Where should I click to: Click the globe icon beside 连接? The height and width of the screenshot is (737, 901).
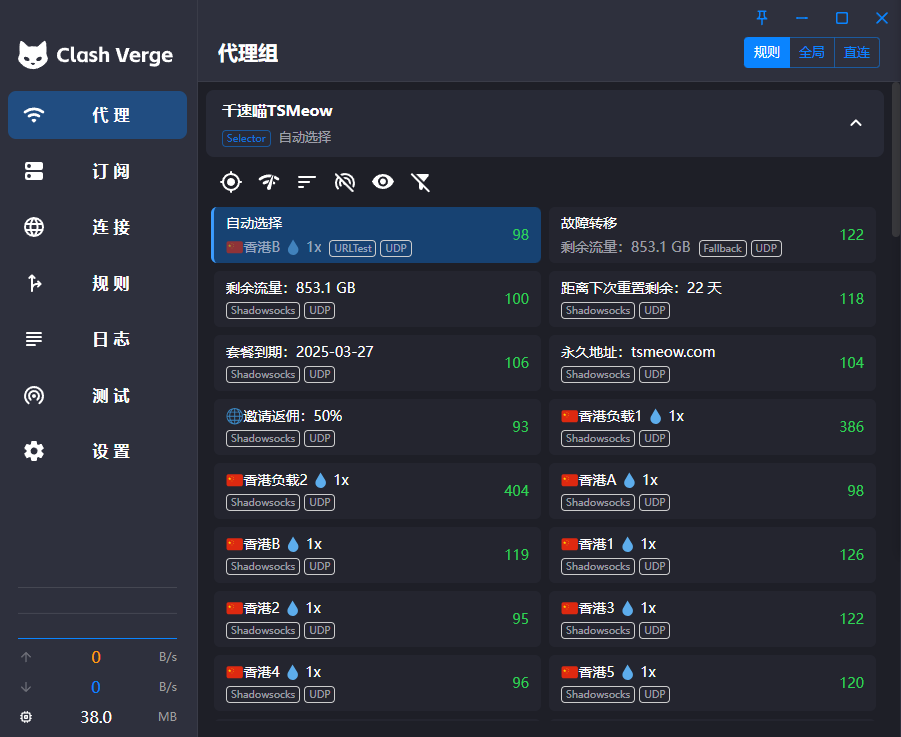[x=34, y=227]
